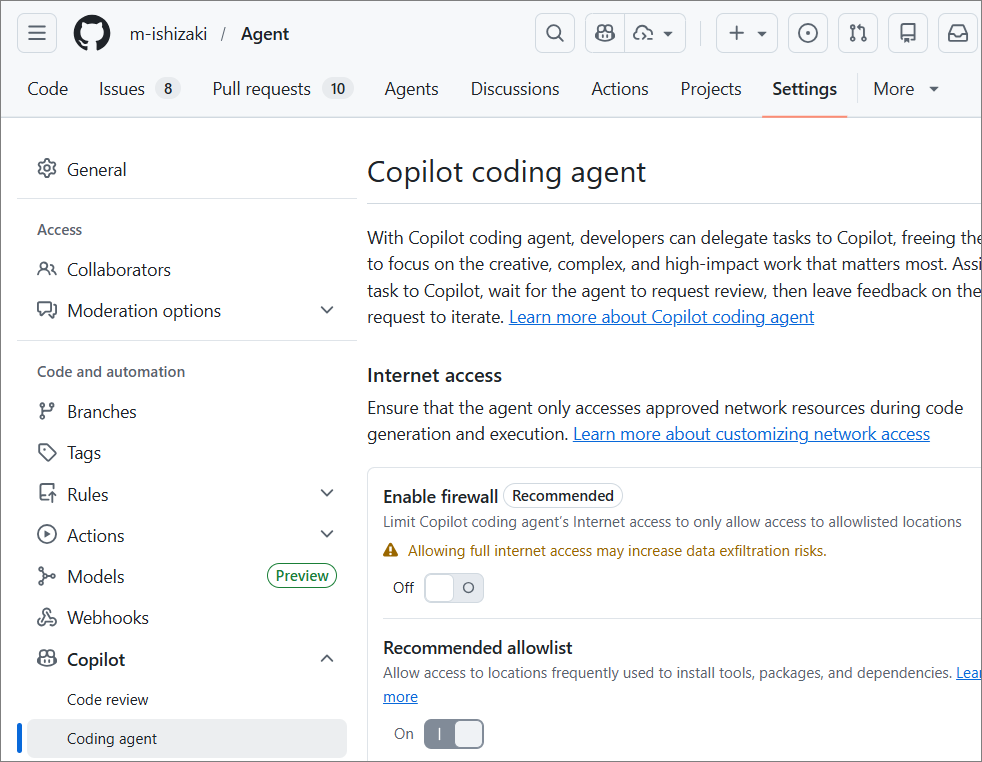Click the Collaborators people icon
The image size is (982, 762).
pos(47,269)
